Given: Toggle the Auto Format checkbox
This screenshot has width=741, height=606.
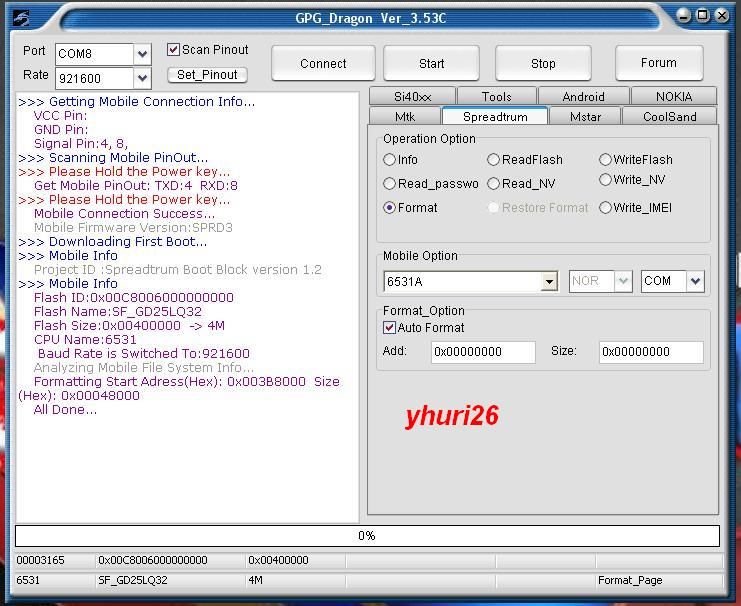Looking at the screenshot, I should tap(390, 328).
